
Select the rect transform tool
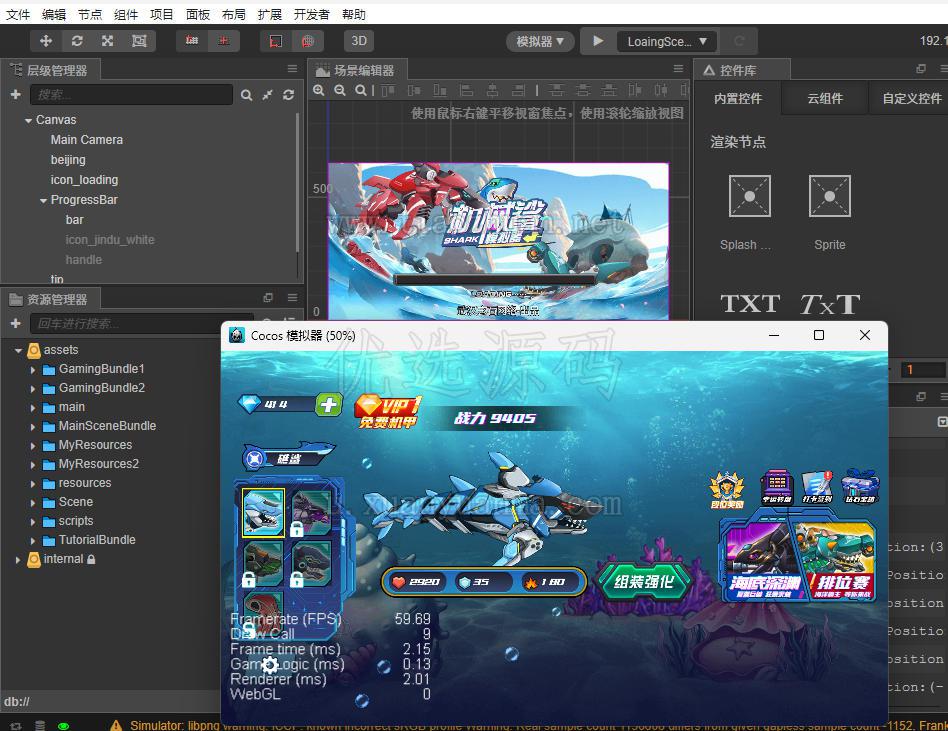[x=139, y=41]
